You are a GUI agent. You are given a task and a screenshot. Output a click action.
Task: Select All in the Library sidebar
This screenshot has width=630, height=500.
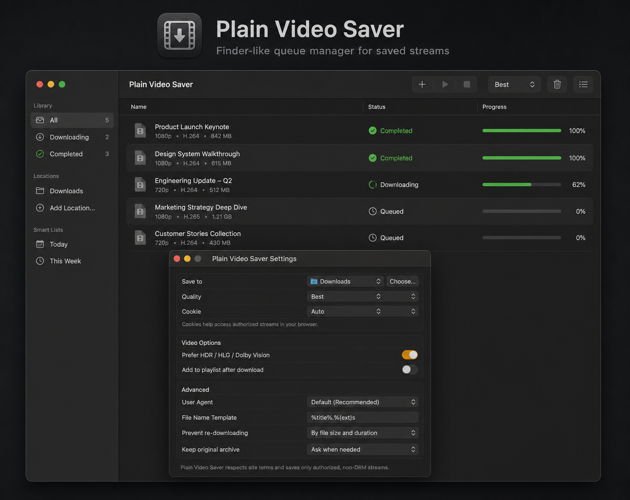click(72, 120)
